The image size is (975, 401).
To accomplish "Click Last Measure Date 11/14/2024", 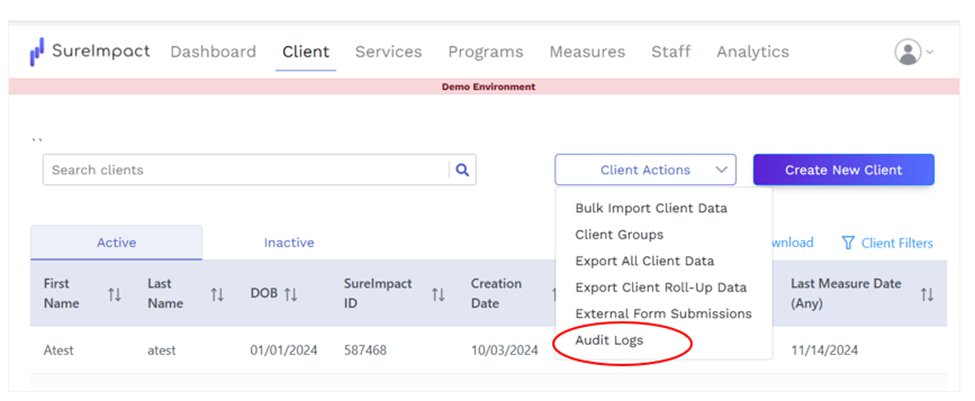I will tap(825, 351).
